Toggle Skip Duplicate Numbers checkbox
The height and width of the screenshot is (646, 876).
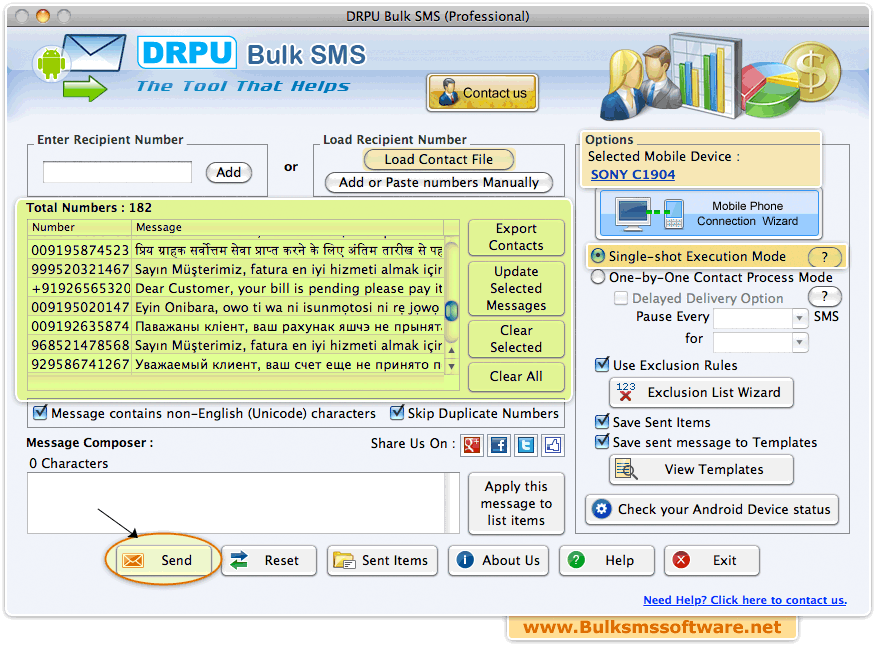pyautogui.click(x=397, y=413)
